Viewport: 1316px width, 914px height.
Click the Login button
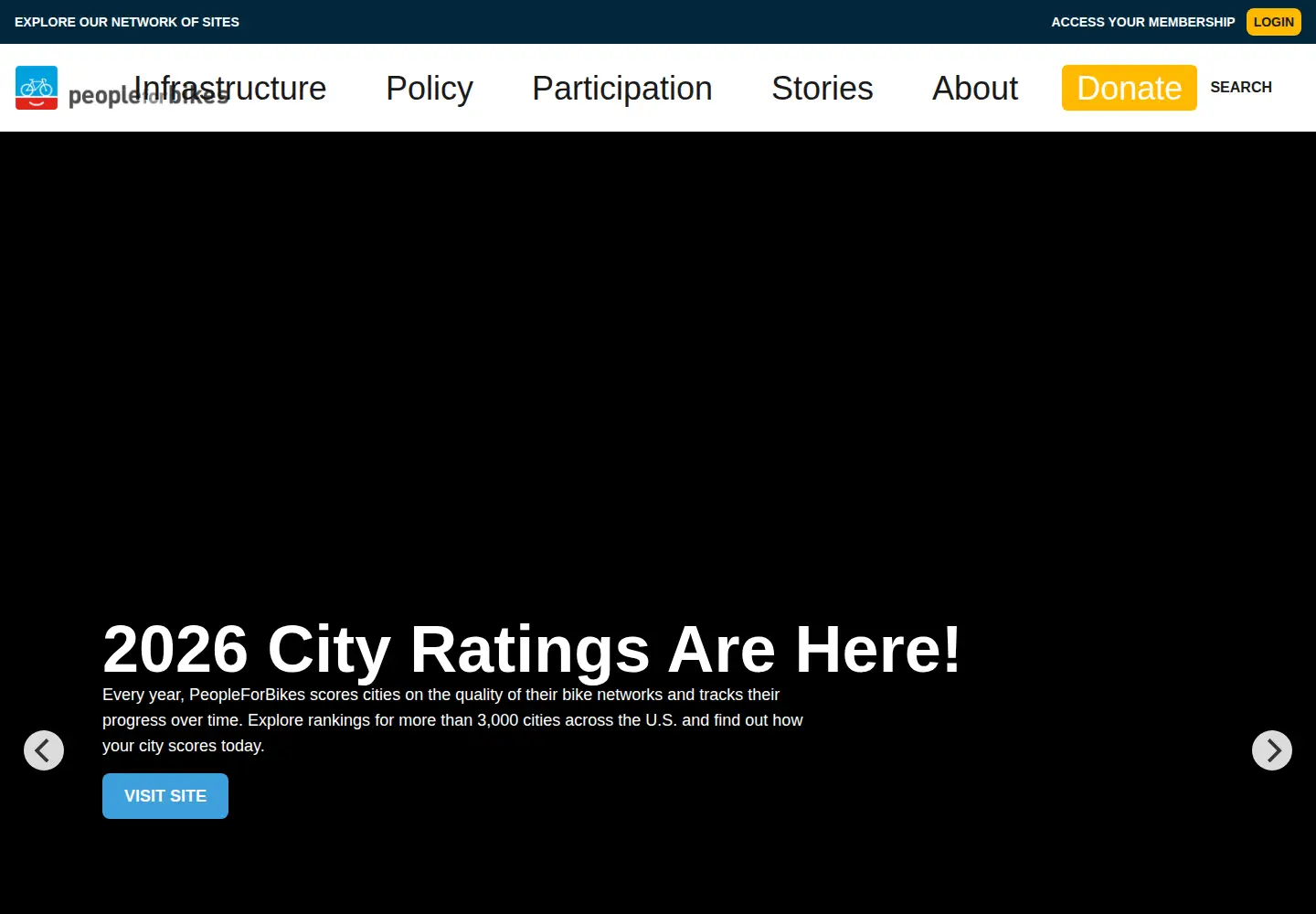(1274, 22)
